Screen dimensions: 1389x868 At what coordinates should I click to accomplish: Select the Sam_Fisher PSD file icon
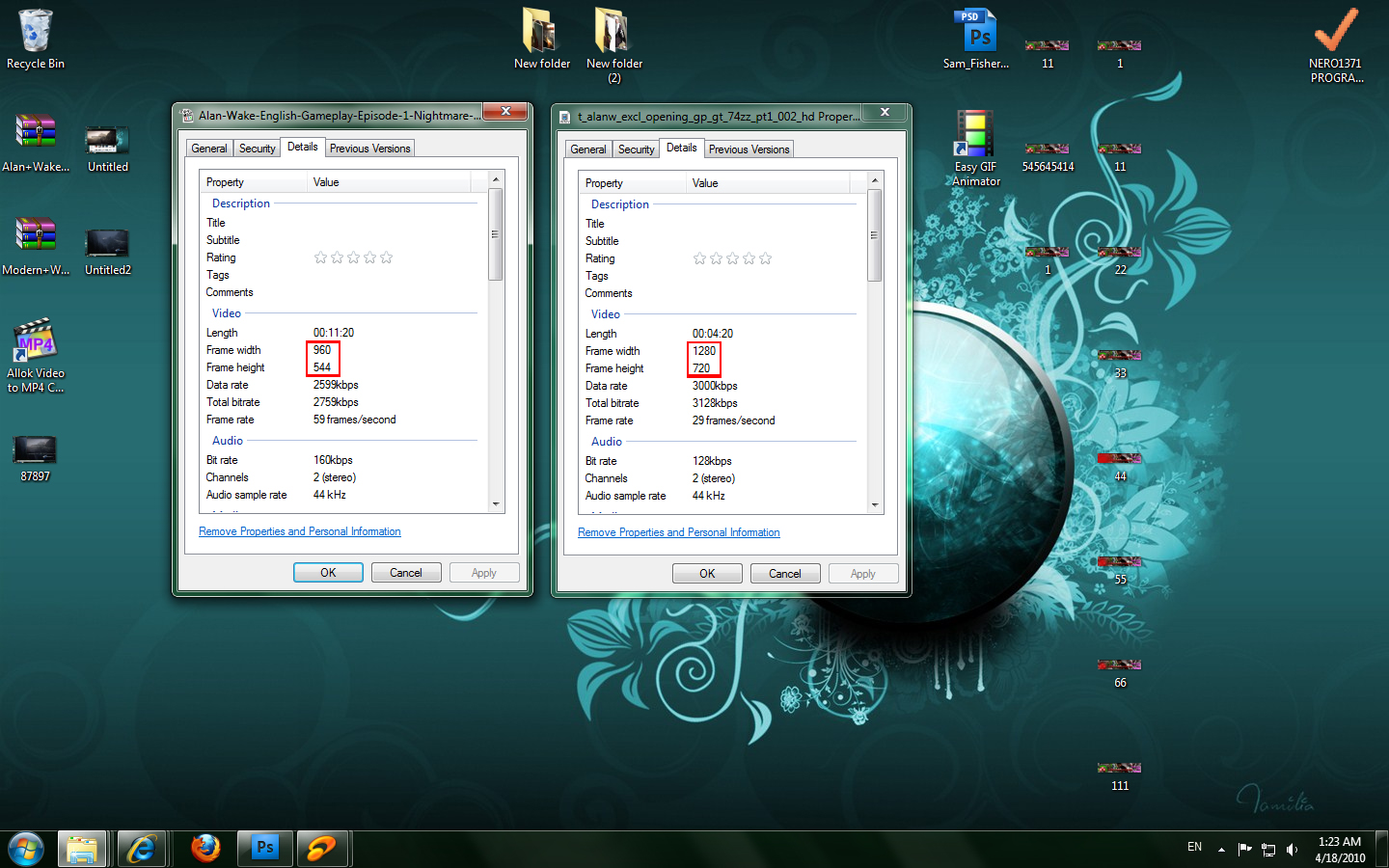[976, 39]
